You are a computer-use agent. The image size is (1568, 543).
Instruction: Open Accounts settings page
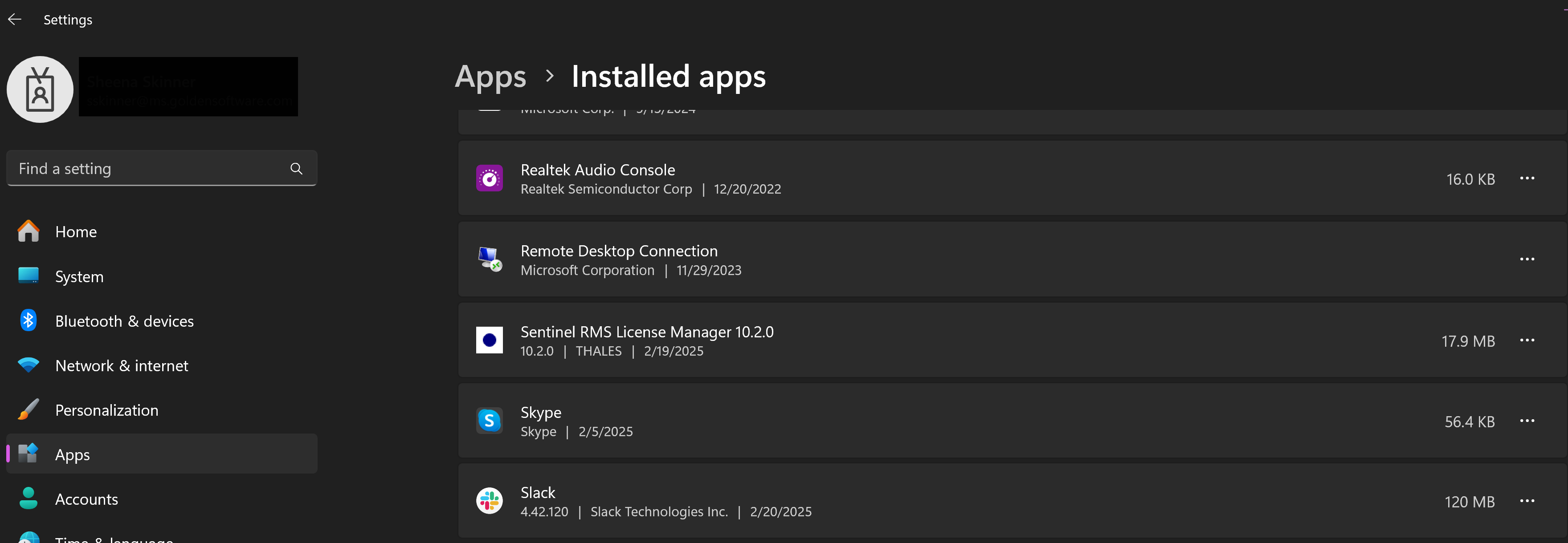(161, 498)
